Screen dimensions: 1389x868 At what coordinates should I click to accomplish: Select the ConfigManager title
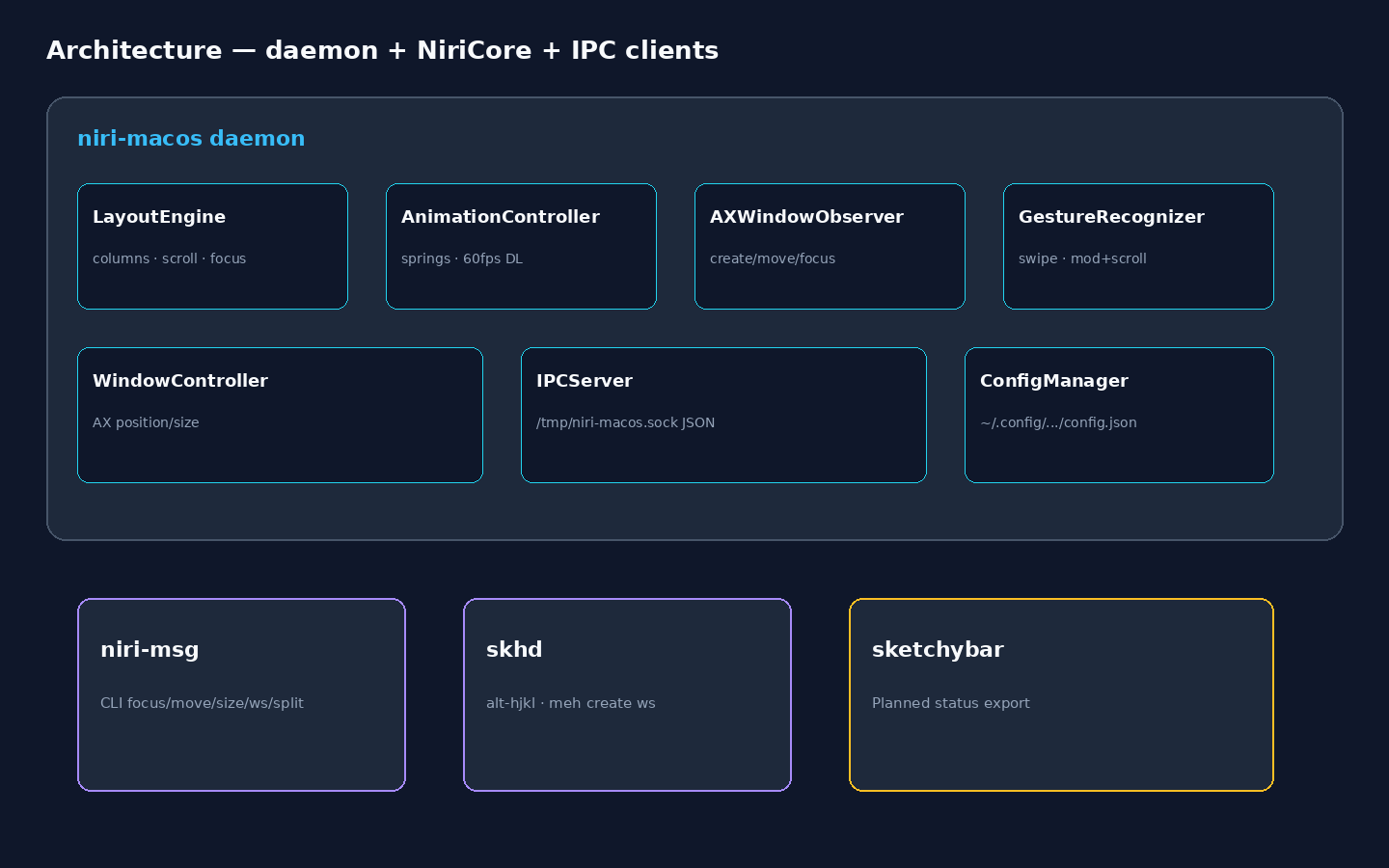[x=1054, y=381]
